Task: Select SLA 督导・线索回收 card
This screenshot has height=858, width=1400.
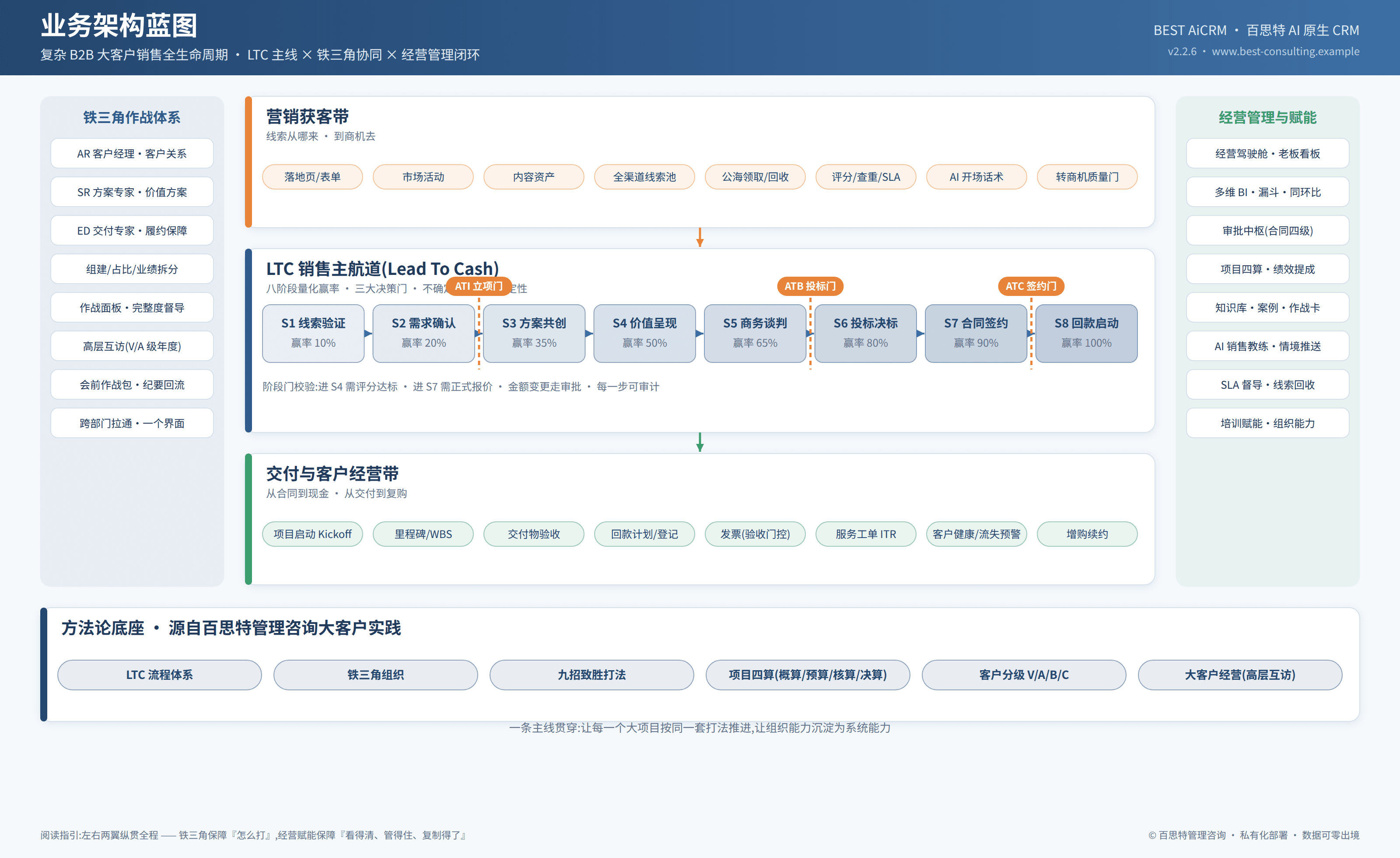Action: pyautogui.click(x=1267, y=385)
